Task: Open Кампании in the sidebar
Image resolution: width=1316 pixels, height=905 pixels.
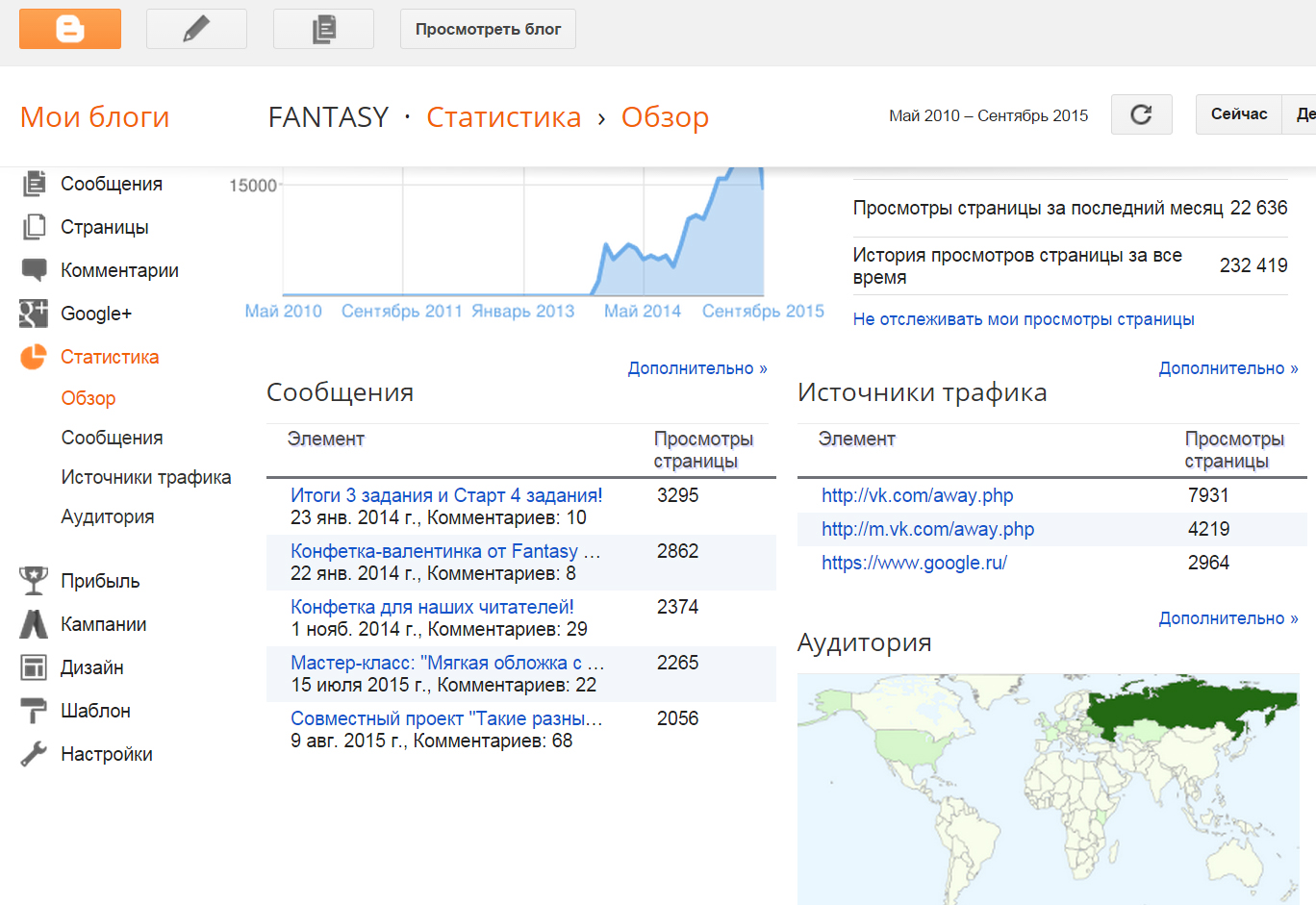Action: (104, 624)
